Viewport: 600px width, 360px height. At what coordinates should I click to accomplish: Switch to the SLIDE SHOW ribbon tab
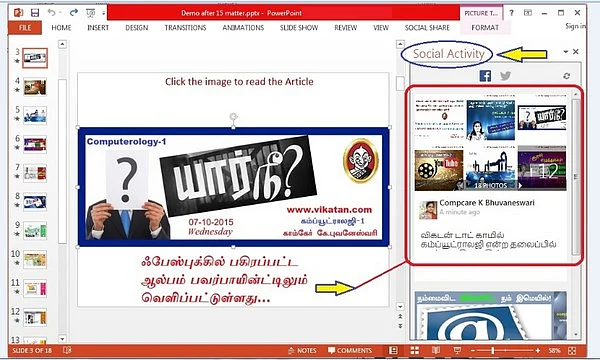point(299,28)
